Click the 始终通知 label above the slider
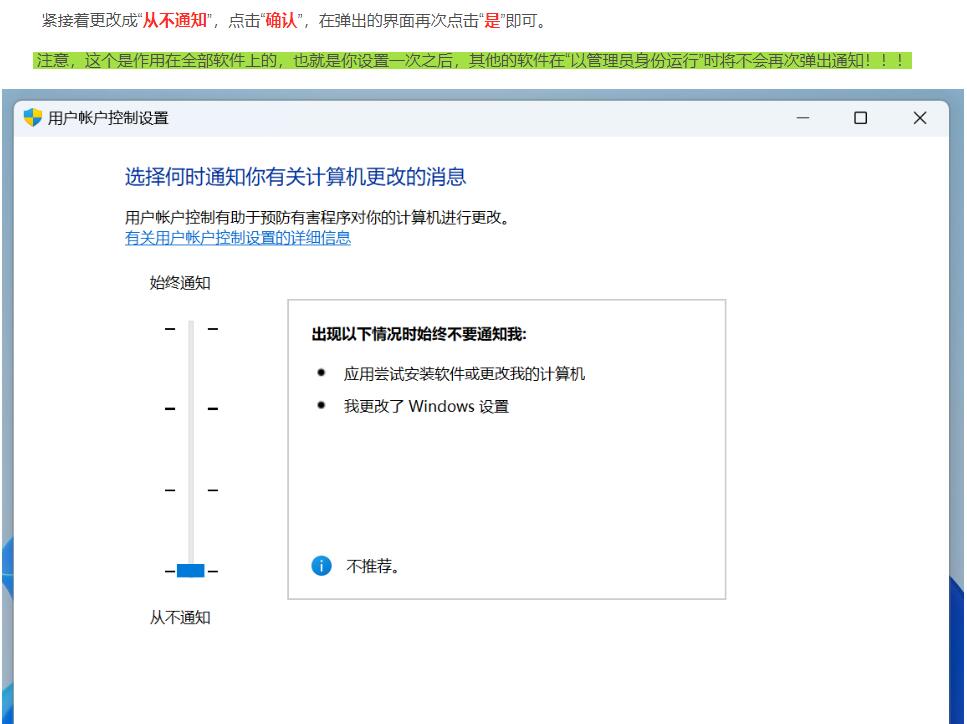Screen dimensions: 967x724 (x=180, y=283)
